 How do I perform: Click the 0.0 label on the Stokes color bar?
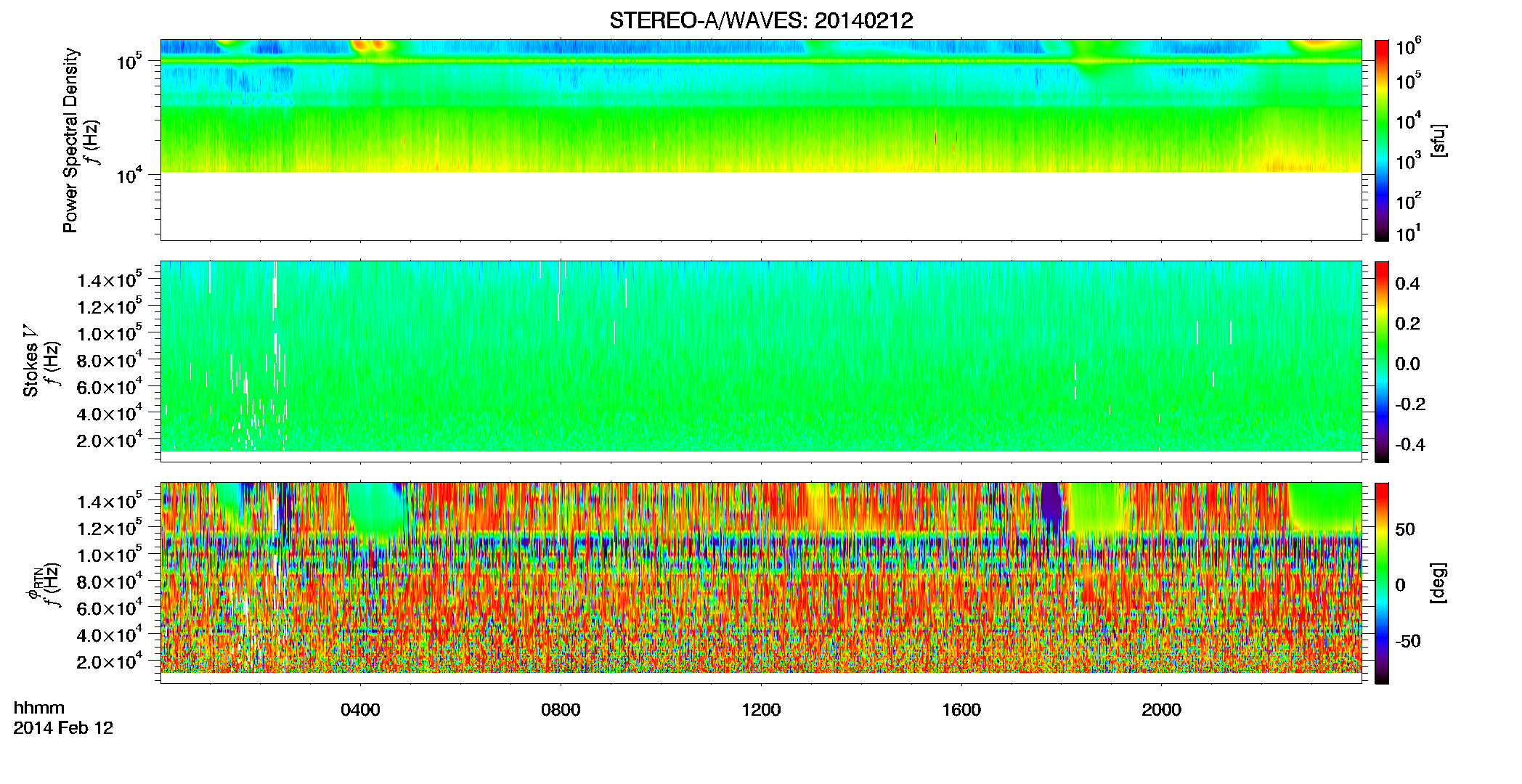pyautogui.click(x=1407, y=364)
